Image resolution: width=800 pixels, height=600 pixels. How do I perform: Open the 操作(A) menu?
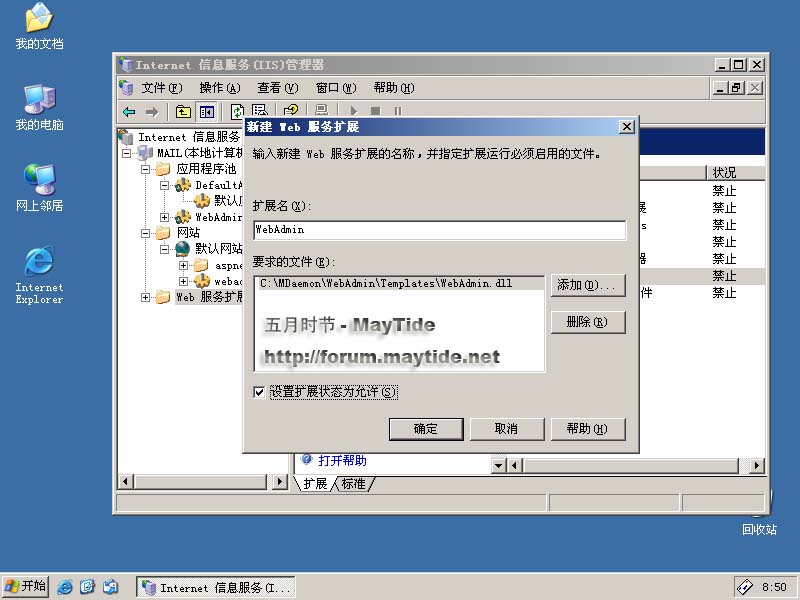[220, 88]
